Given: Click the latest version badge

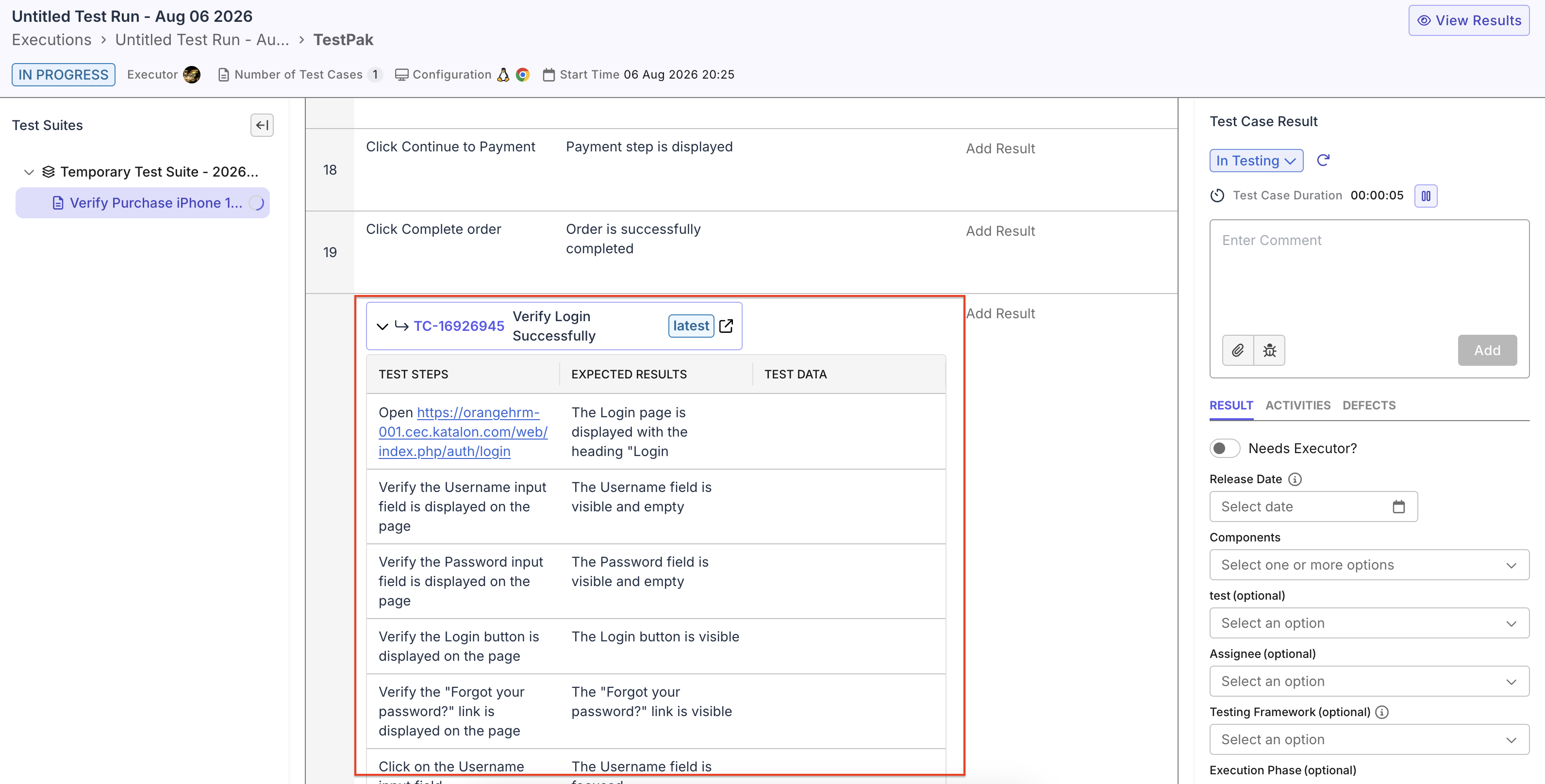Looking at the screenshot, I should (691, 326).
